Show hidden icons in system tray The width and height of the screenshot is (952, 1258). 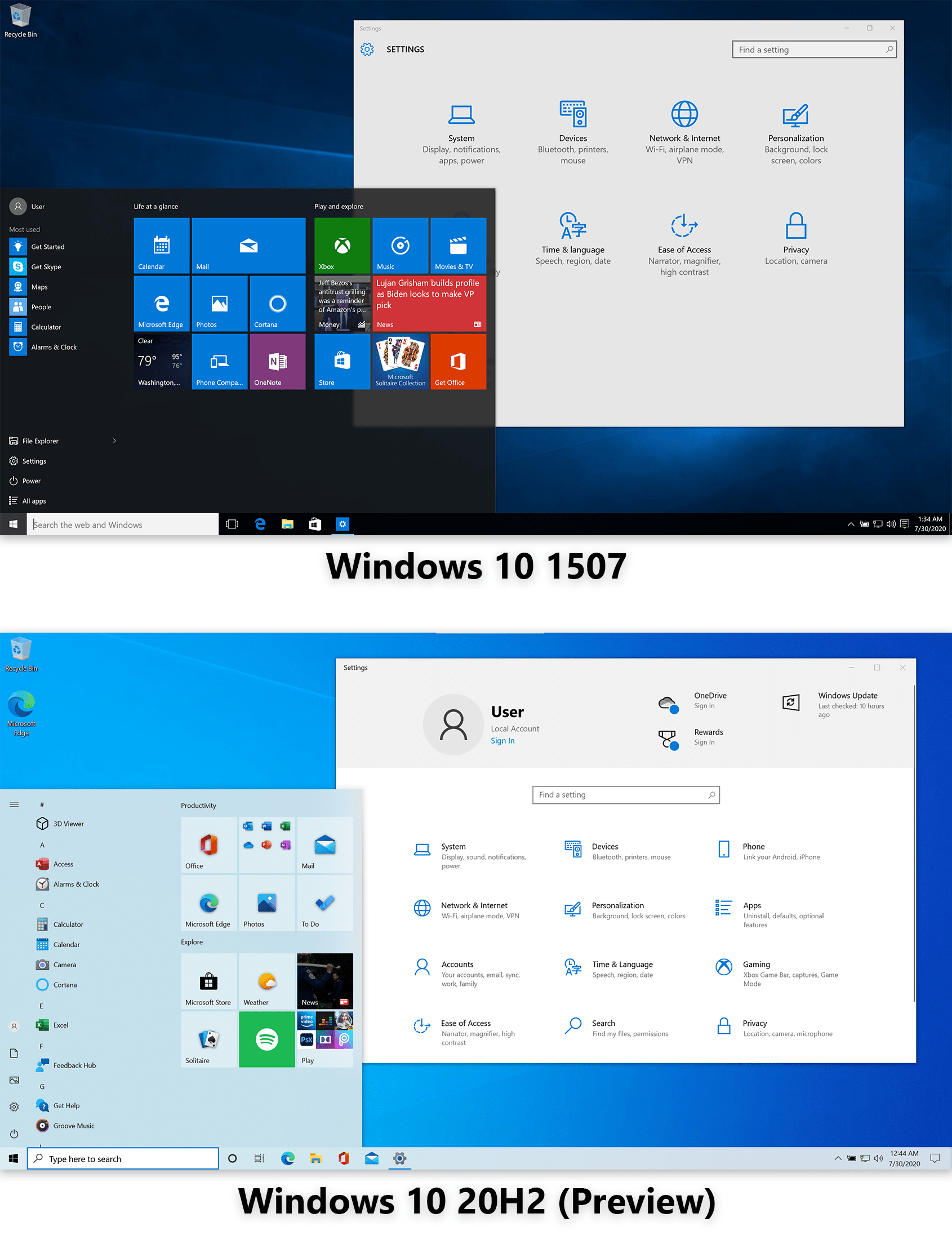851,524
